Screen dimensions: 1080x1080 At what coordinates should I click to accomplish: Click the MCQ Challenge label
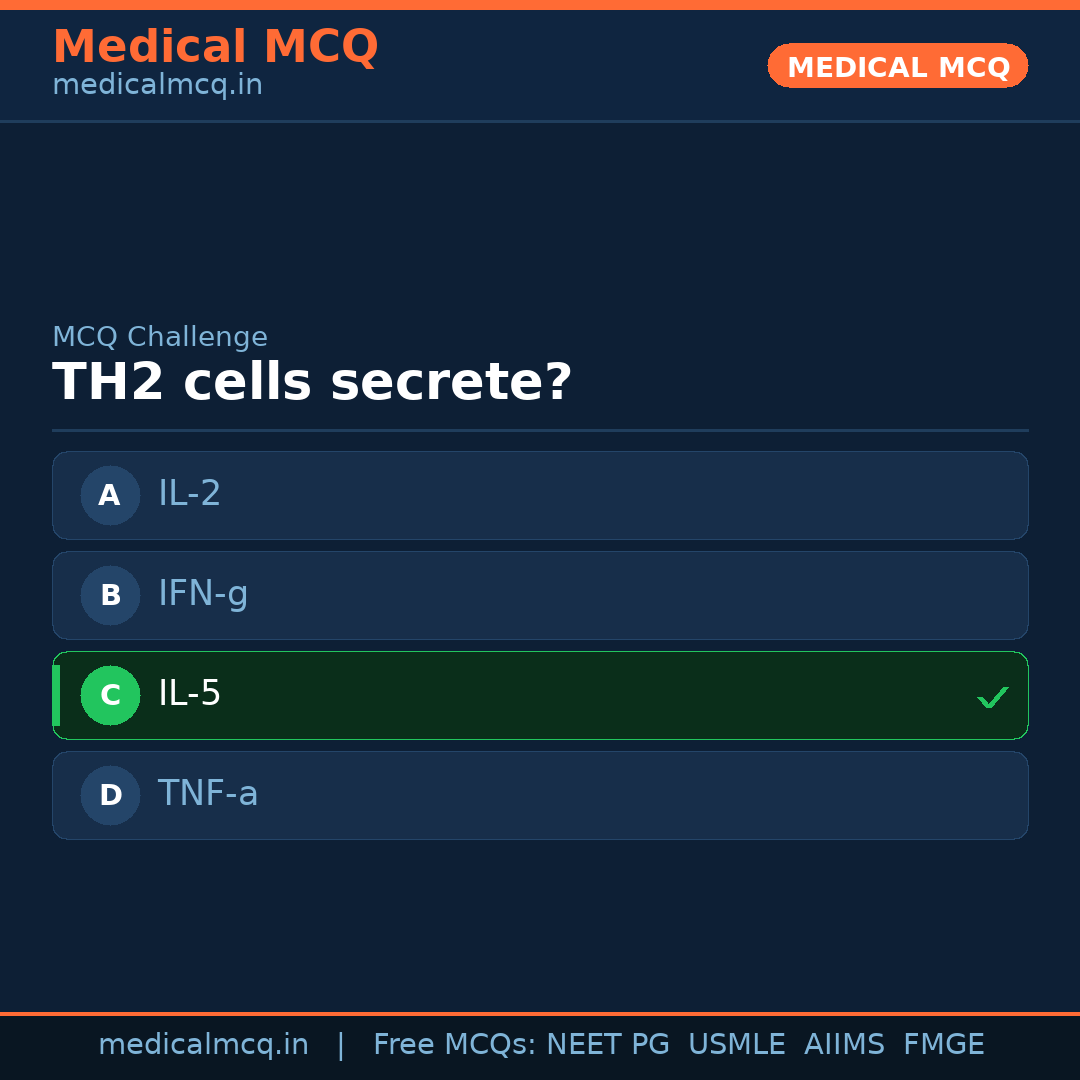pyautogui.click(x=160, y=338)
